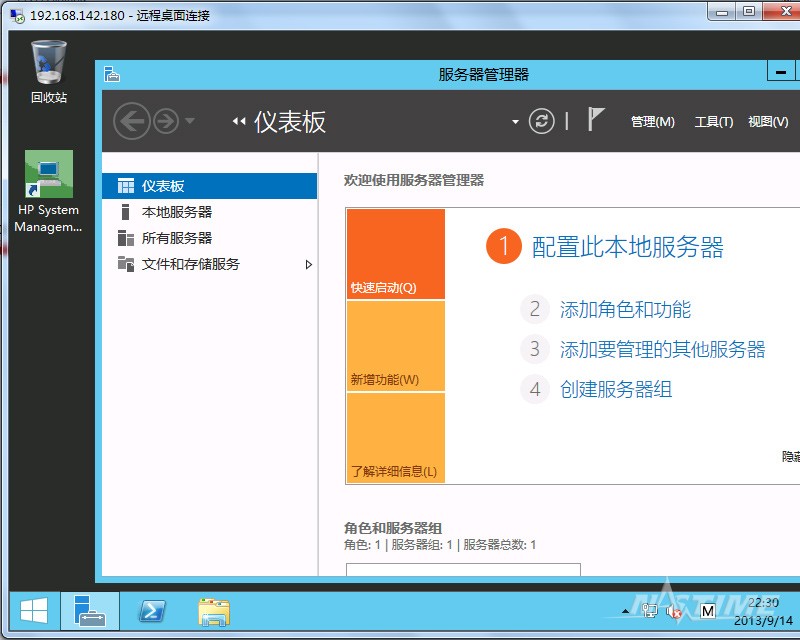
Task: Open the 视图(V) menu
Action: coord(768,122)
